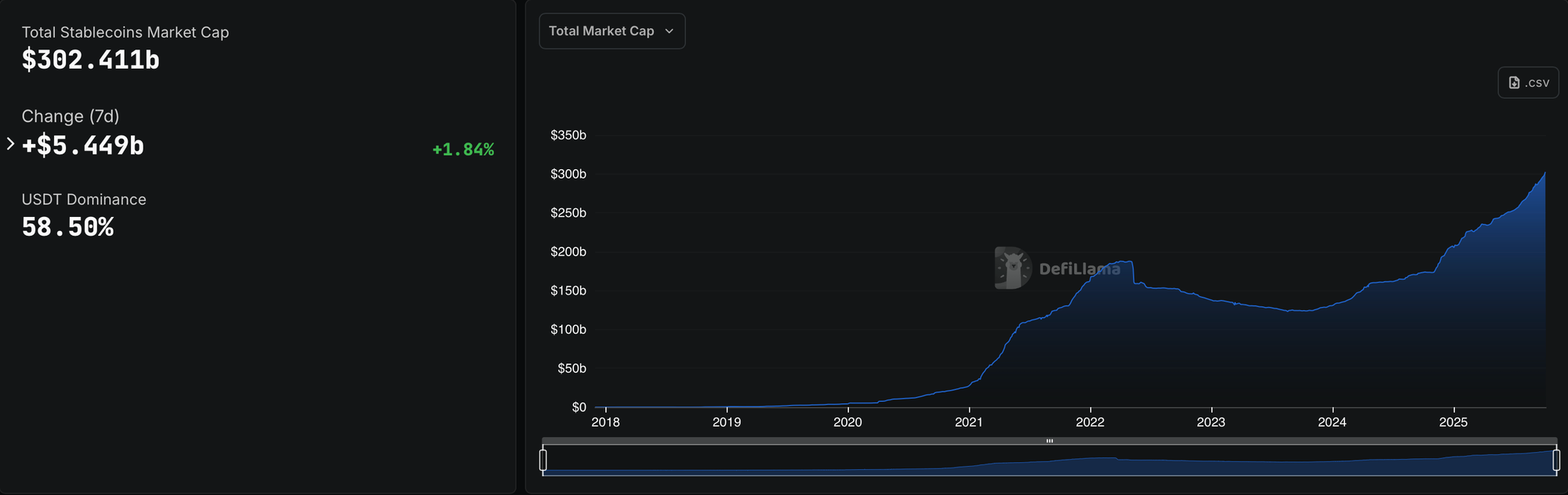
Task: Click the $350b label on the y-axis
Action: click(x=568, y=135)
